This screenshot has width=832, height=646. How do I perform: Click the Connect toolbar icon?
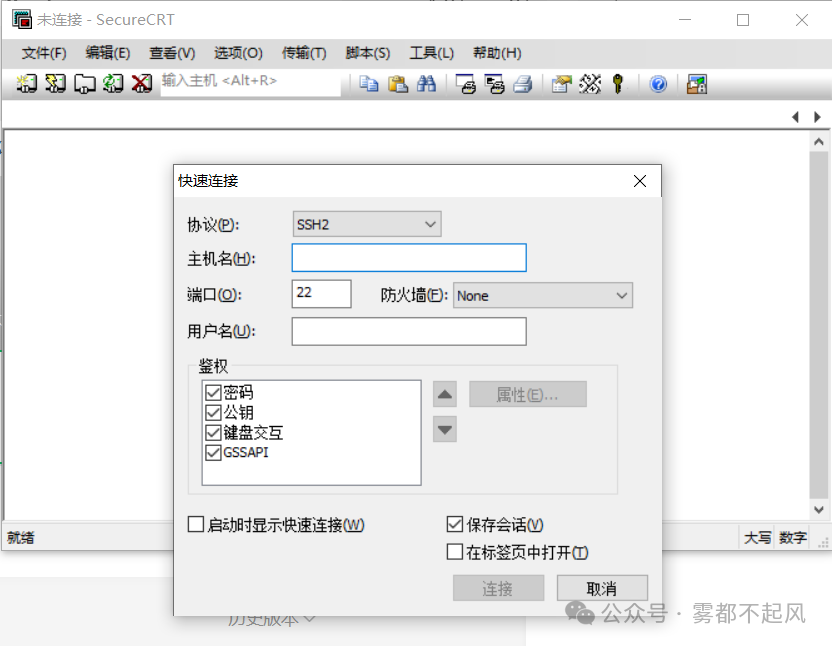coord(27,83)
